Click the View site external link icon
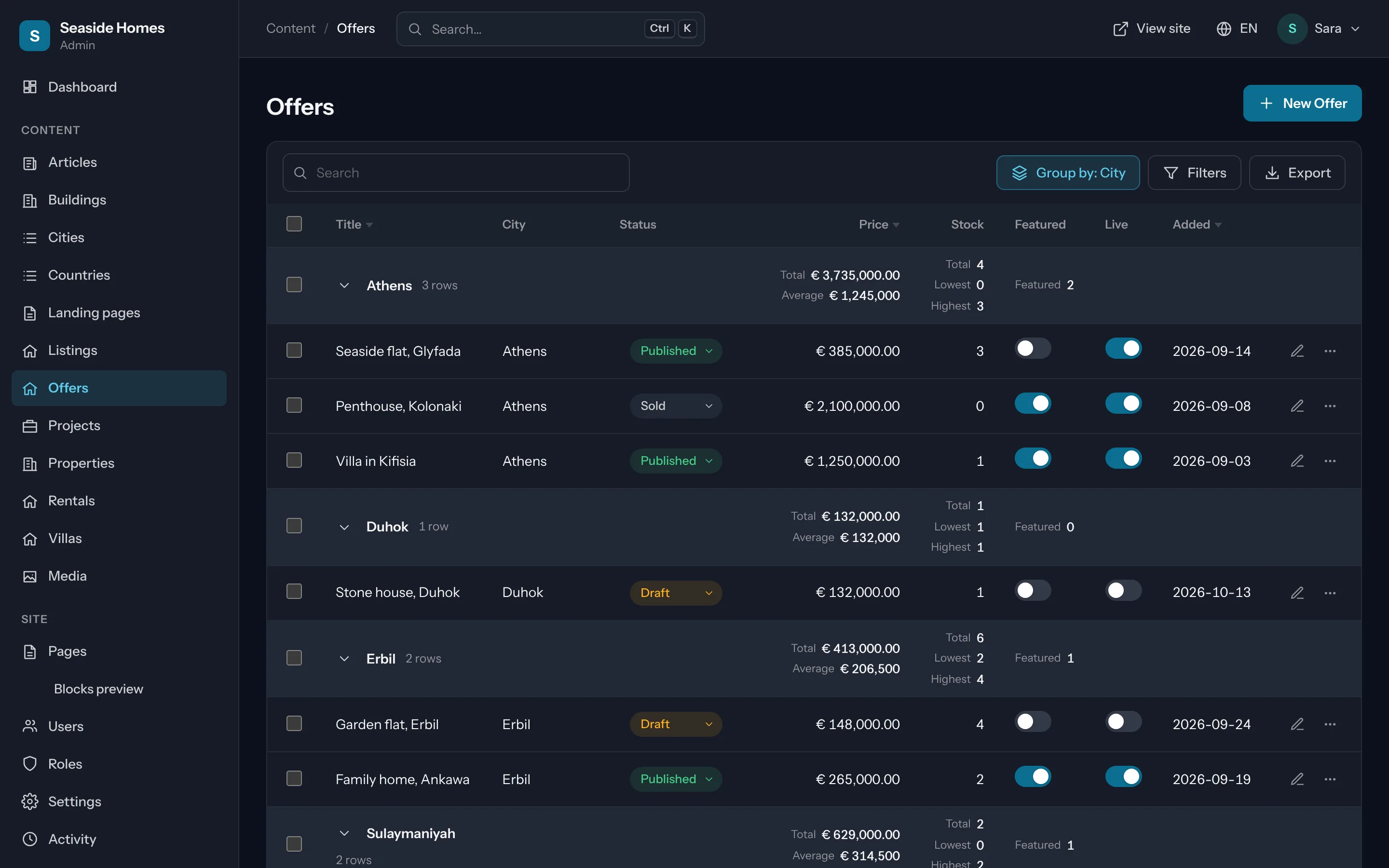 tap(1120, 29)
